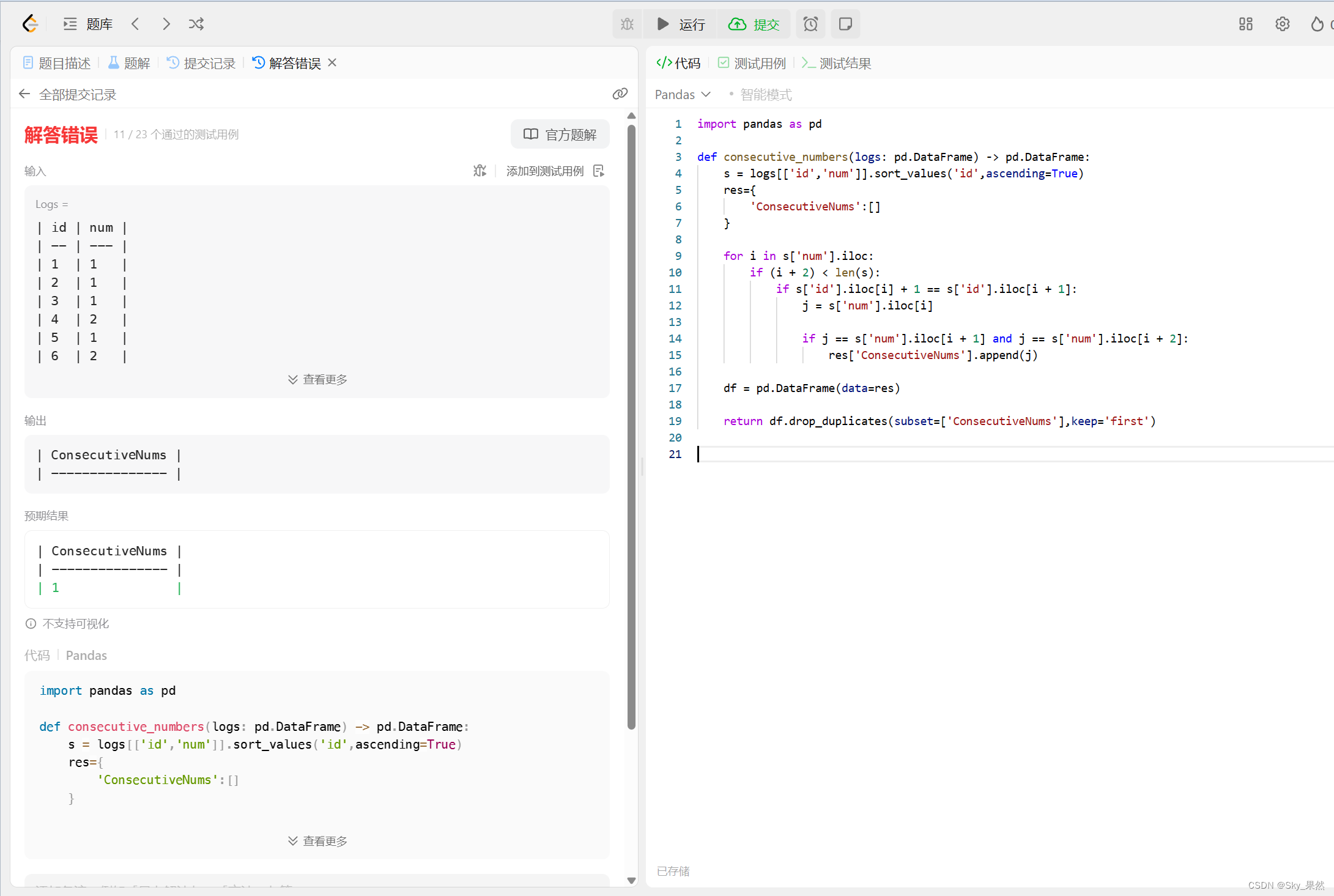Open the settings gear icon
1334x896 pixels.
tap(1282, 24)
